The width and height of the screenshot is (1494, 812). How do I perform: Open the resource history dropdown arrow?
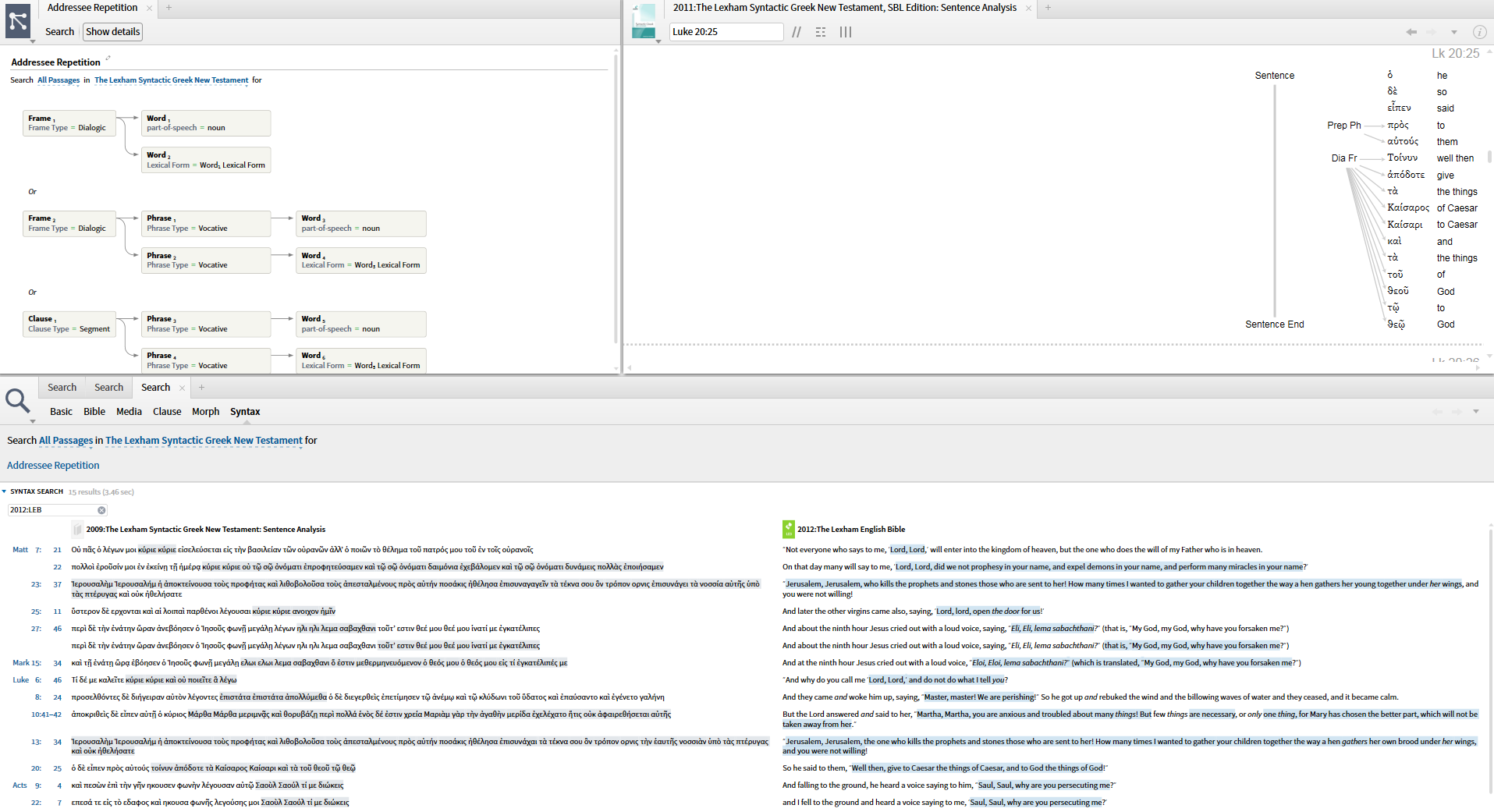[x=1454, y=32]
